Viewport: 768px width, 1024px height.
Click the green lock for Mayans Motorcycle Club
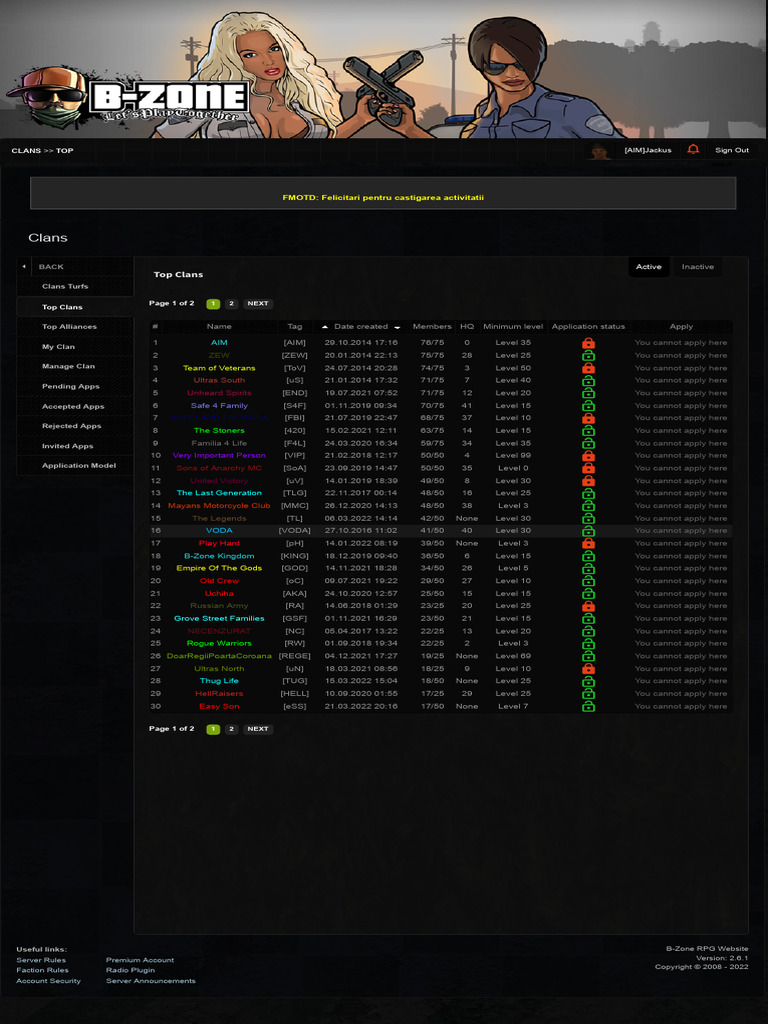coord(588,505)
